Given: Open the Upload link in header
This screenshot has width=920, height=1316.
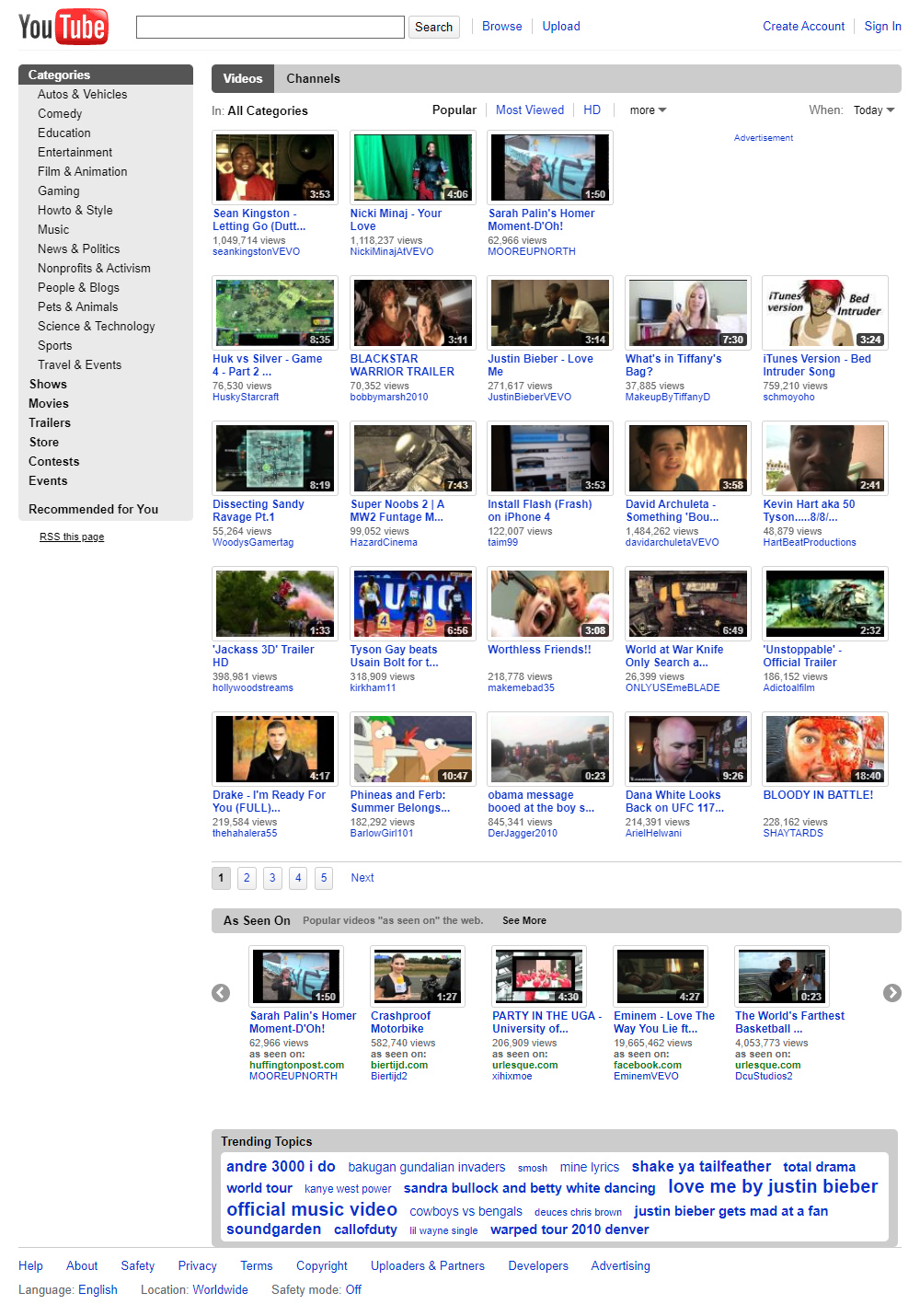Looking at the screenshot, I should click(561, 27).
